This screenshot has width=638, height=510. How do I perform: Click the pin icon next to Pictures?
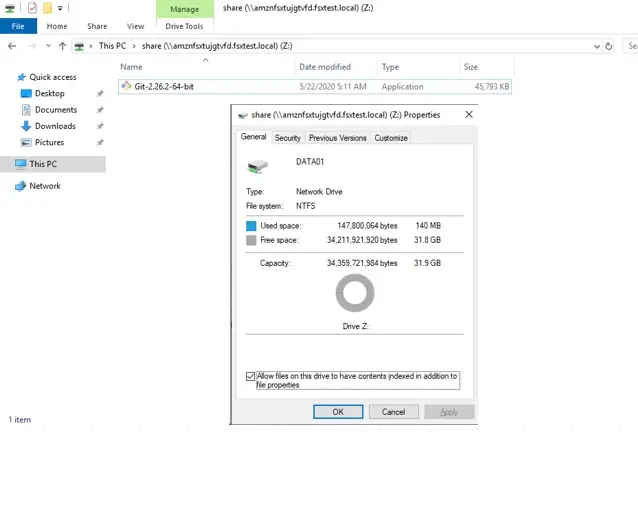pos(100,143)
